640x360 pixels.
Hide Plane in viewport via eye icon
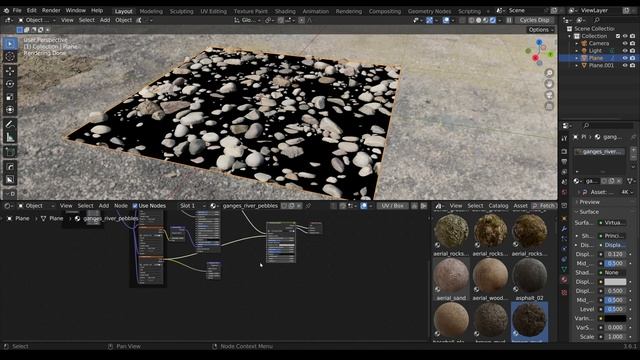tap(625, 58)
